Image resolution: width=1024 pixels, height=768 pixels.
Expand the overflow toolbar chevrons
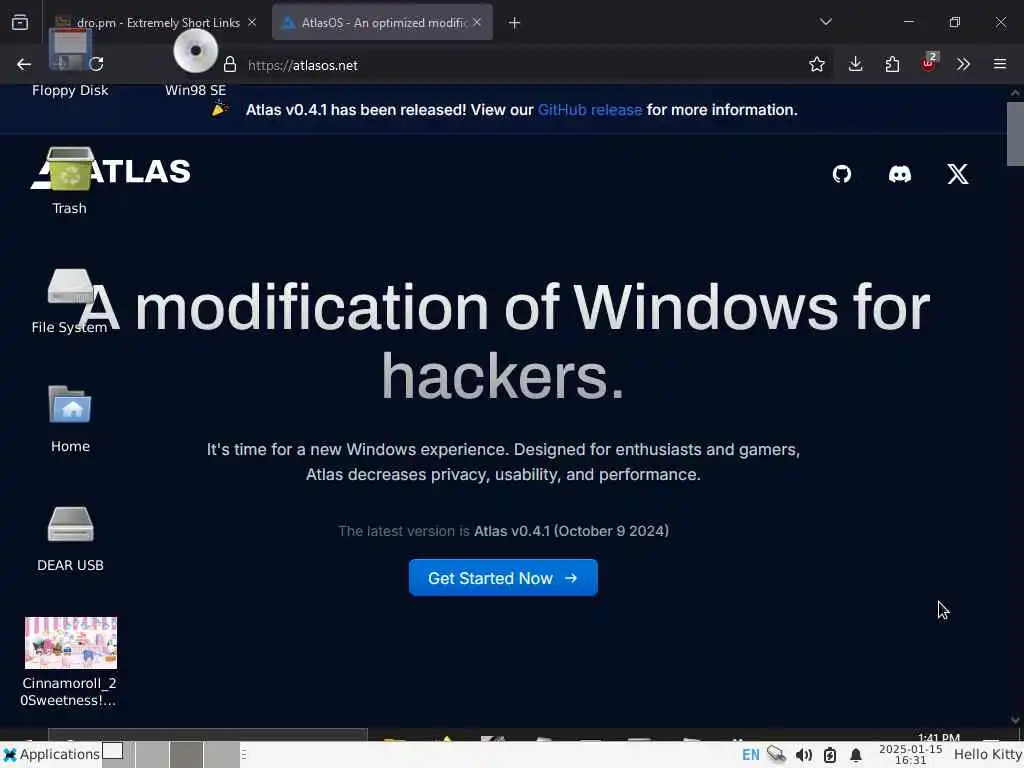963,64
